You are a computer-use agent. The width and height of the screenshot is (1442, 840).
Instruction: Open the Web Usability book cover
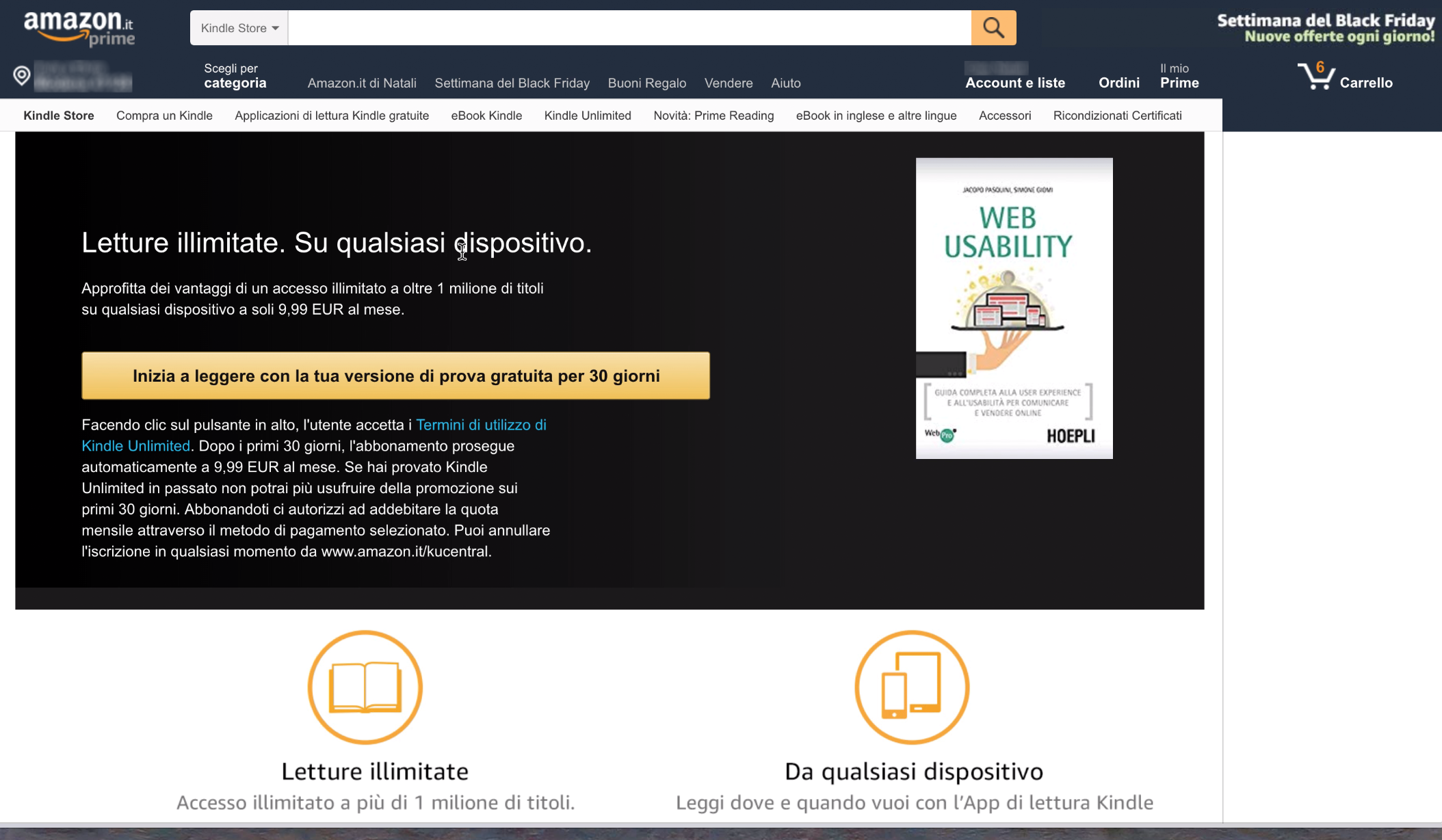pos(1014,308)
